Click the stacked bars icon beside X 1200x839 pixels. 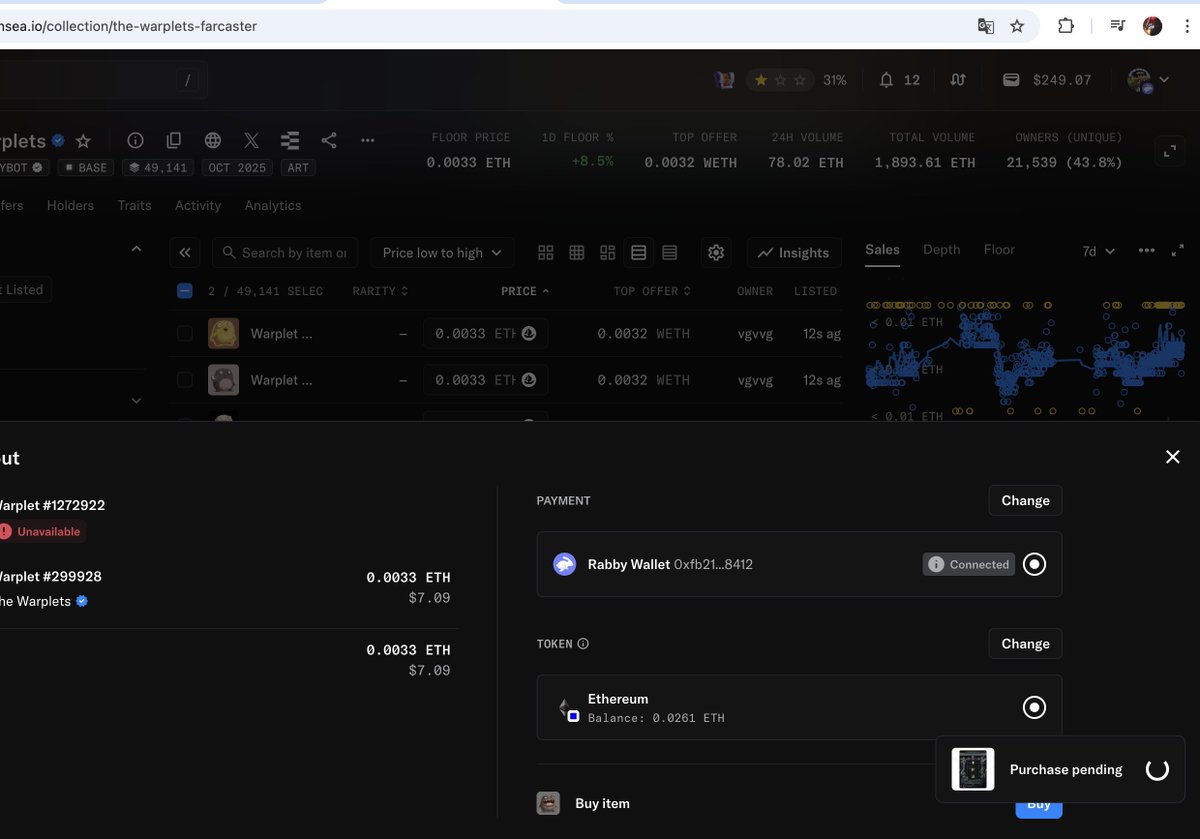coord(290,141)
